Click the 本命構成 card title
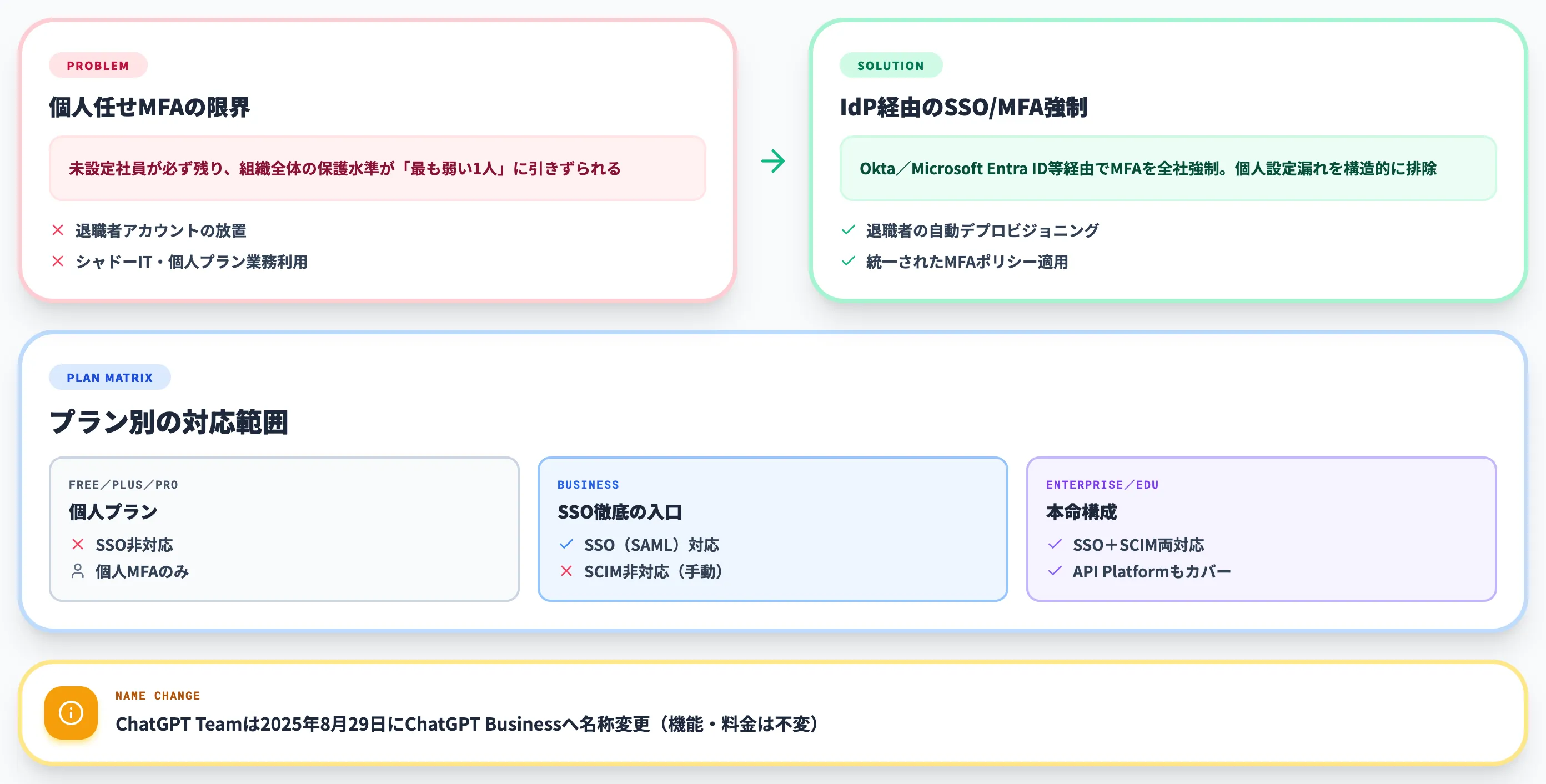 point(1081,512)
